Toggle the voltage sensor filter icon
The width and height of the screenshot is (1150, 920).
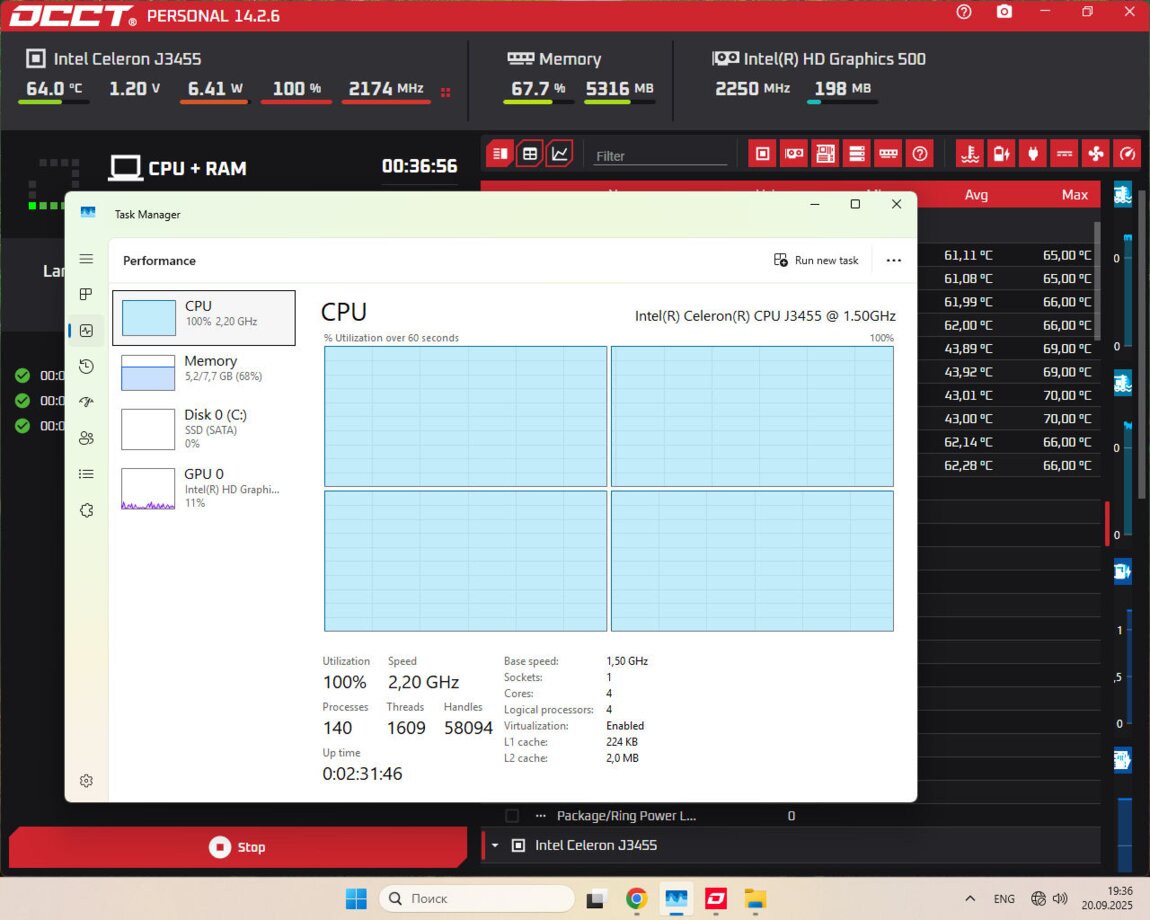[999, 154]
